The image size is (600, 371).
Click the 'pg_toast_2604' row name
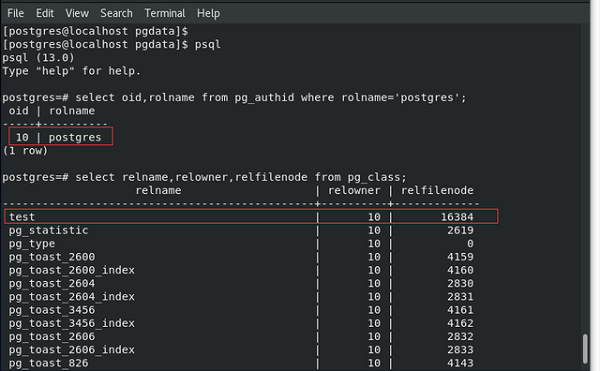coord(52,283)
